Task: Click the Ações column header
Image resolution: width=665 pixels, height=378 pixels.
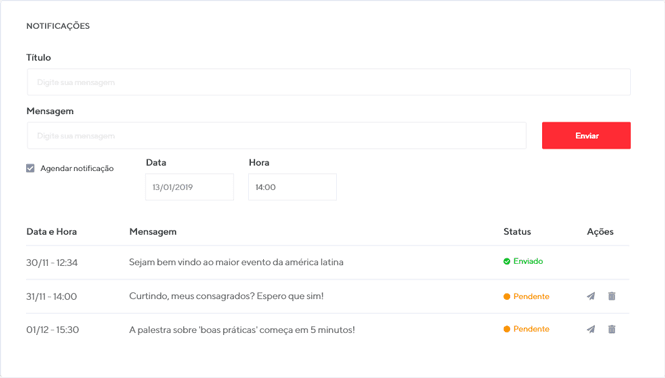Action: [600, 232]
